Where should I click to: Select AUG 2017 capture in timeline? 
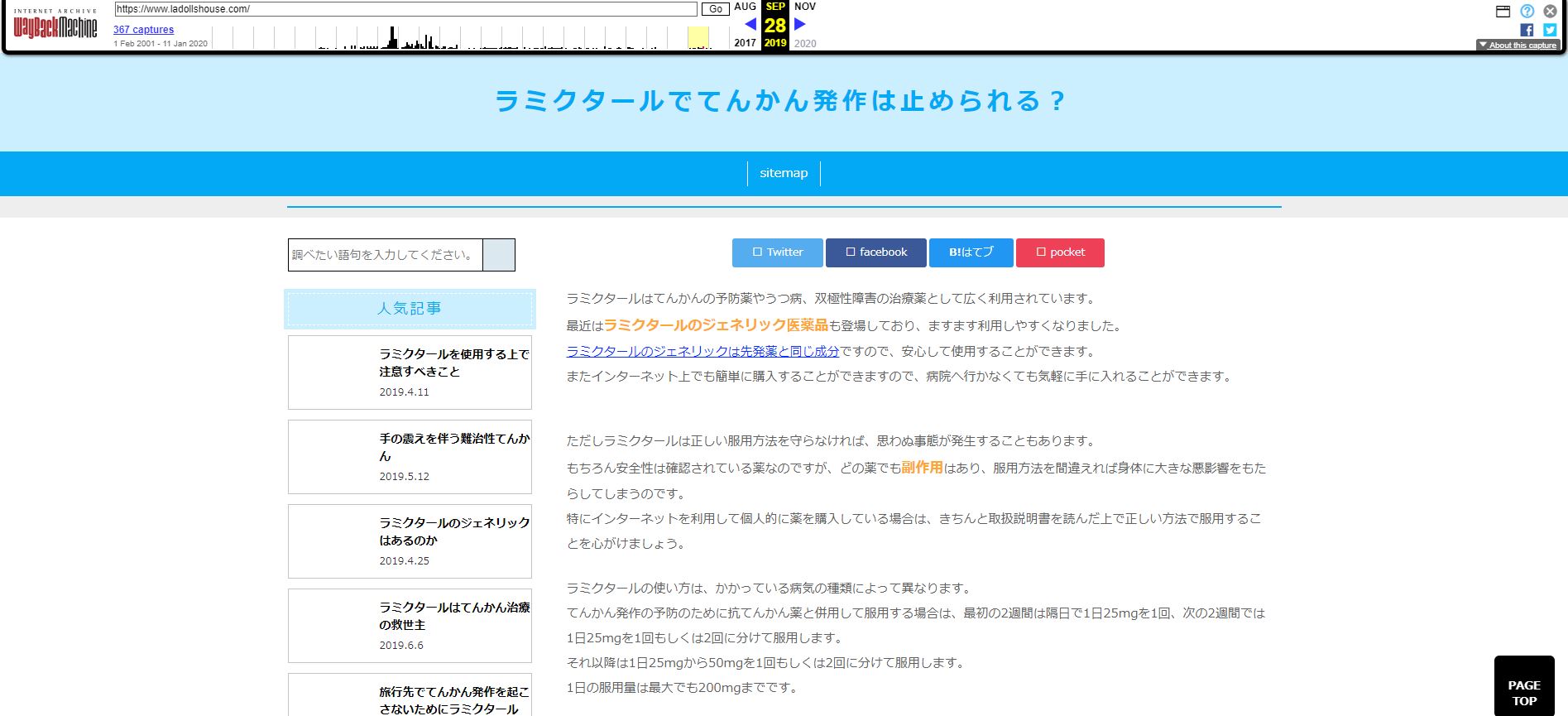[x=745, y=7]
